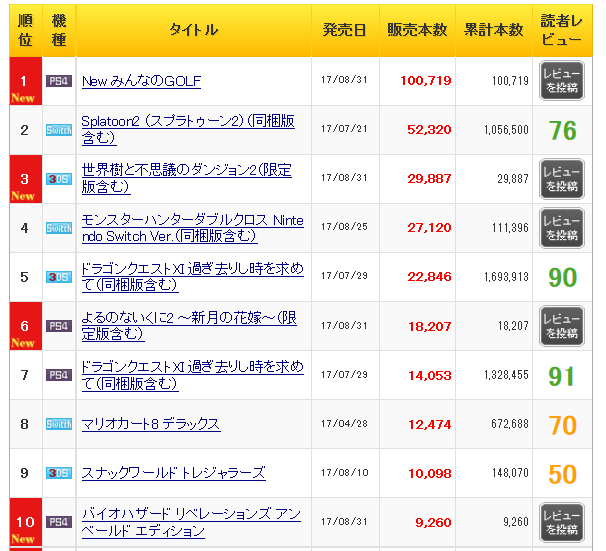
Task: Click the release date 17/04/28
Action: (344, 424)
